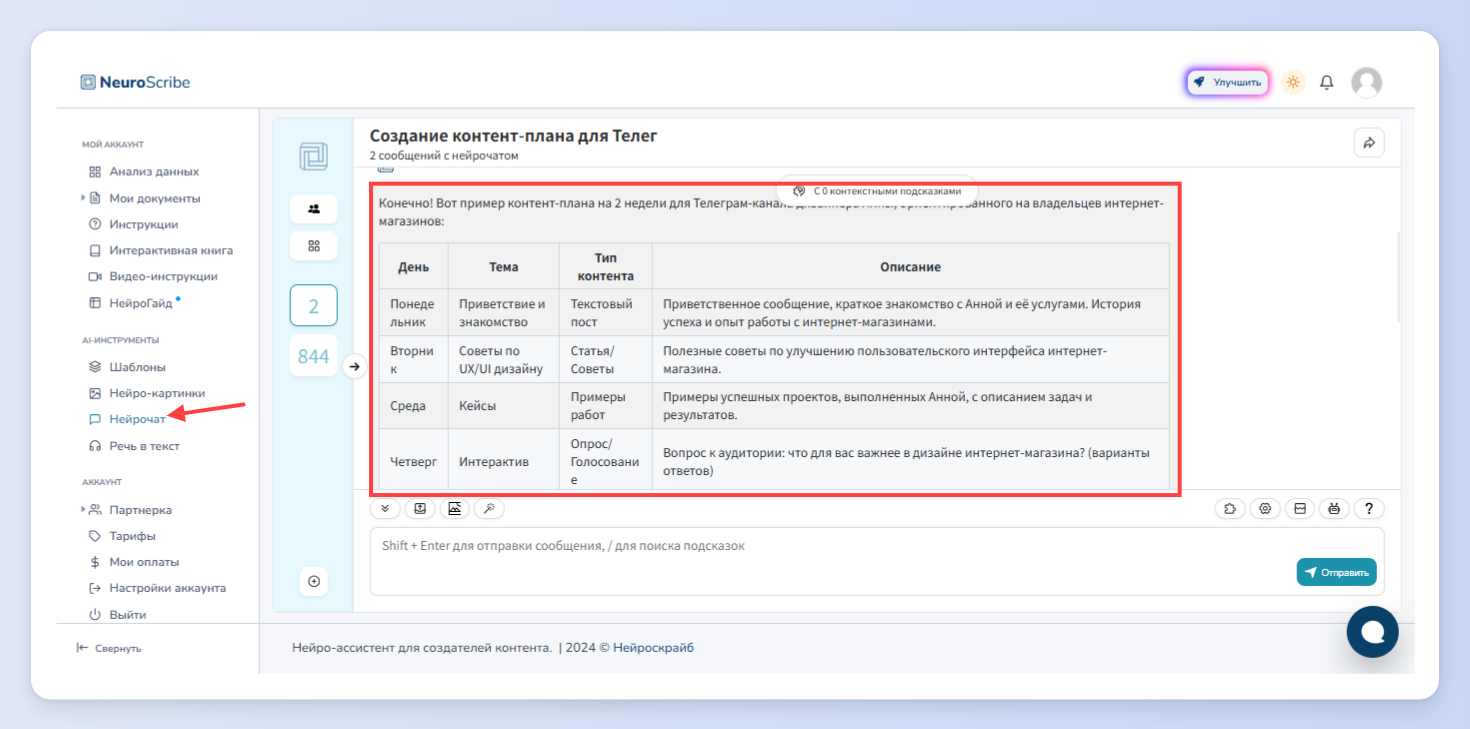
Task: Expand Партнерка submenu arrow
Action: [83, 510]
